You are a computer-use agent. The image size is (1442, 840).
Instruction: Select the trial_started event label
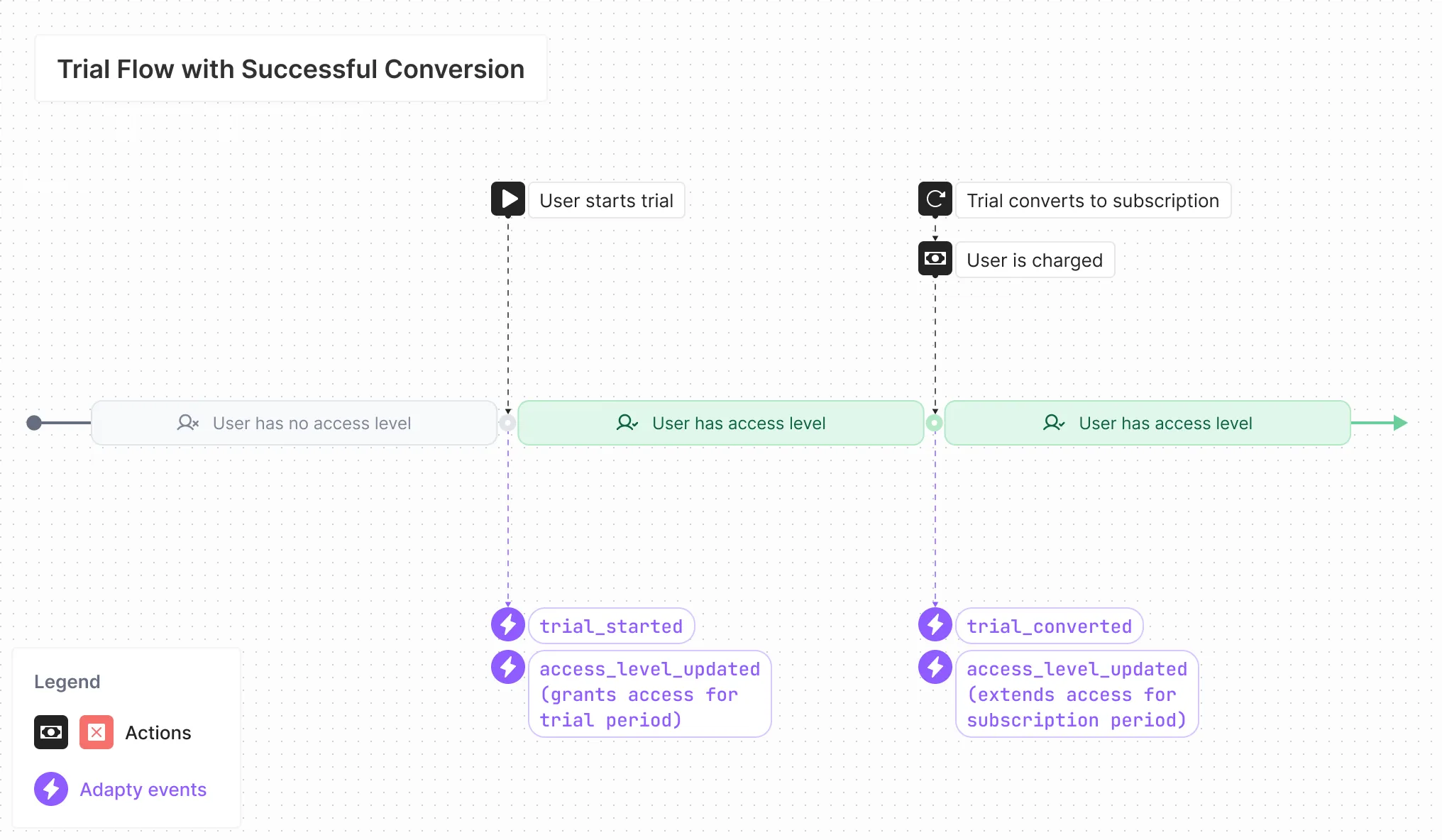[611, 626]
